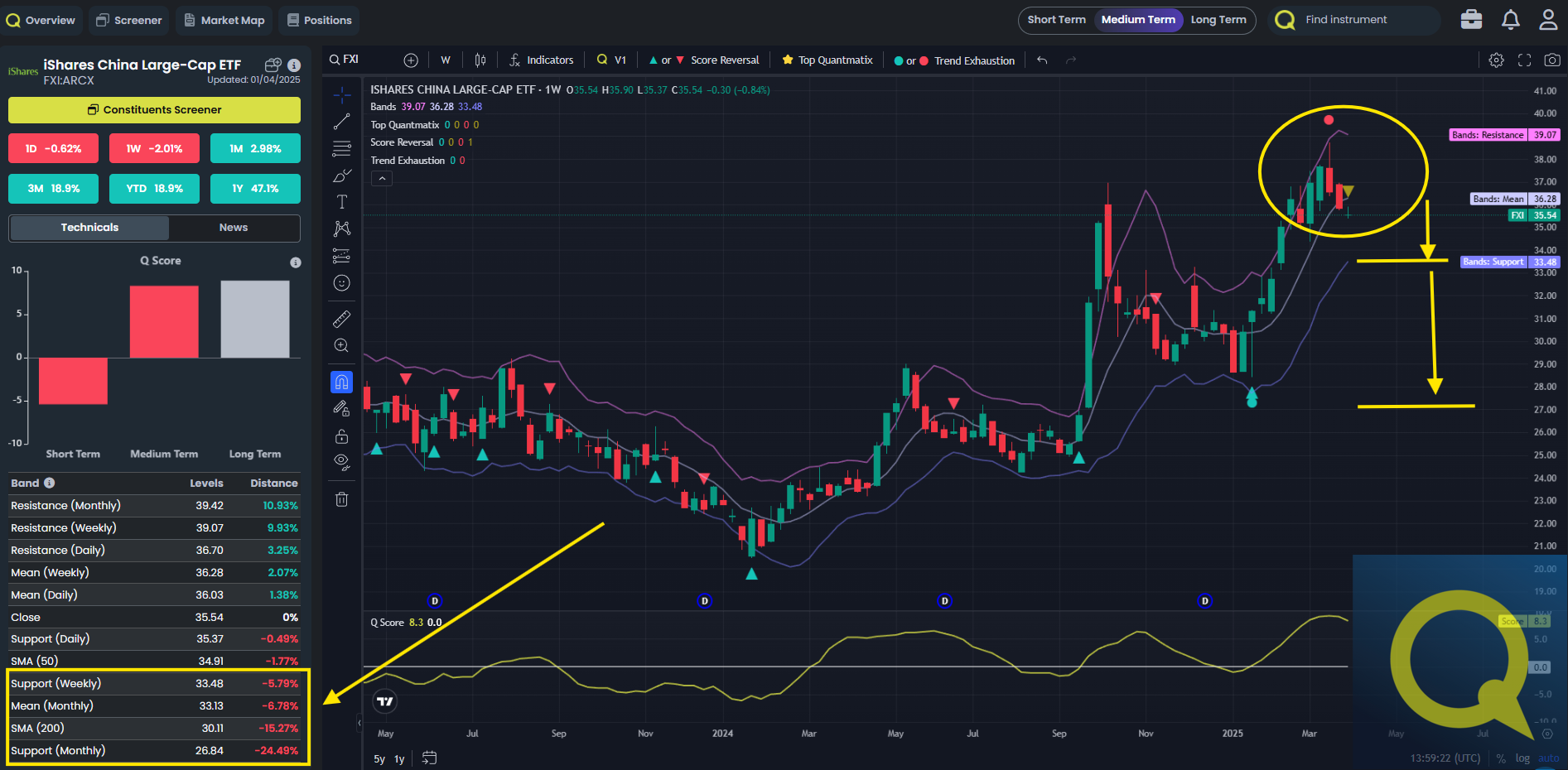
Task: Take a chart snapshot with camera icon
Action: (x=1552, y=60)
